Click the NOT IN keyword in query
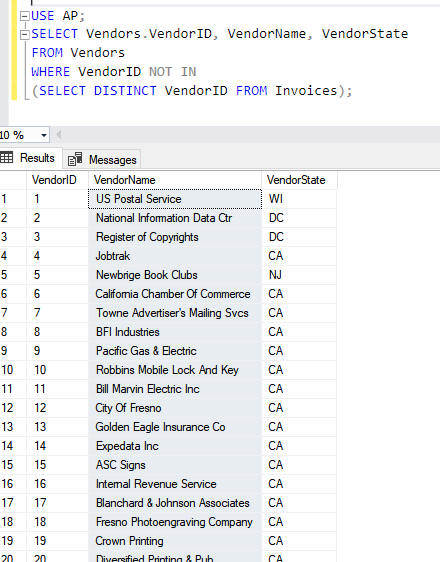Screen dimensions: 440x562 pyautogui.click(x=173, y=72)
